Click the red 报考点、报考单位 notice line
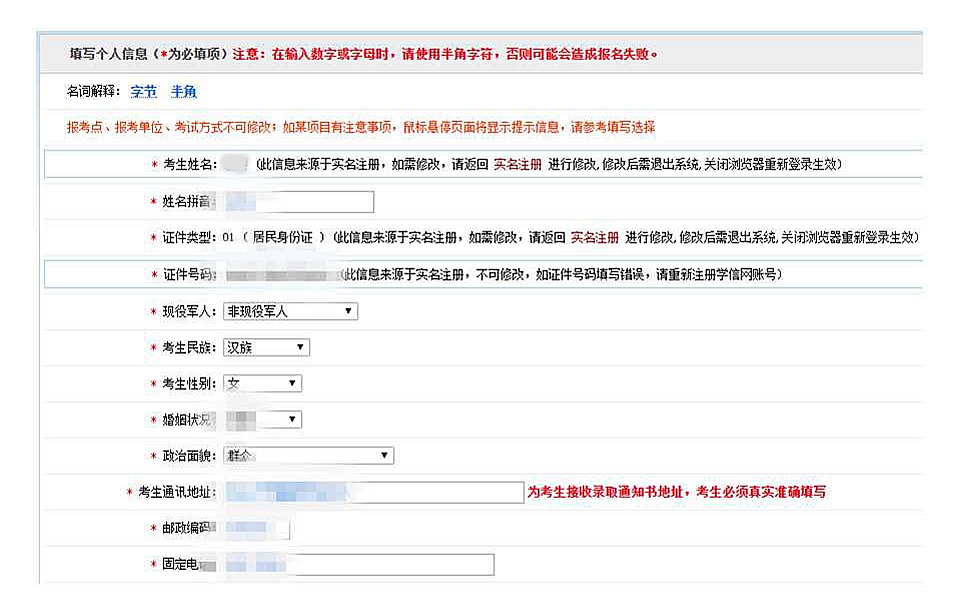Screen dimensions: 960x599 pos(360,127)
